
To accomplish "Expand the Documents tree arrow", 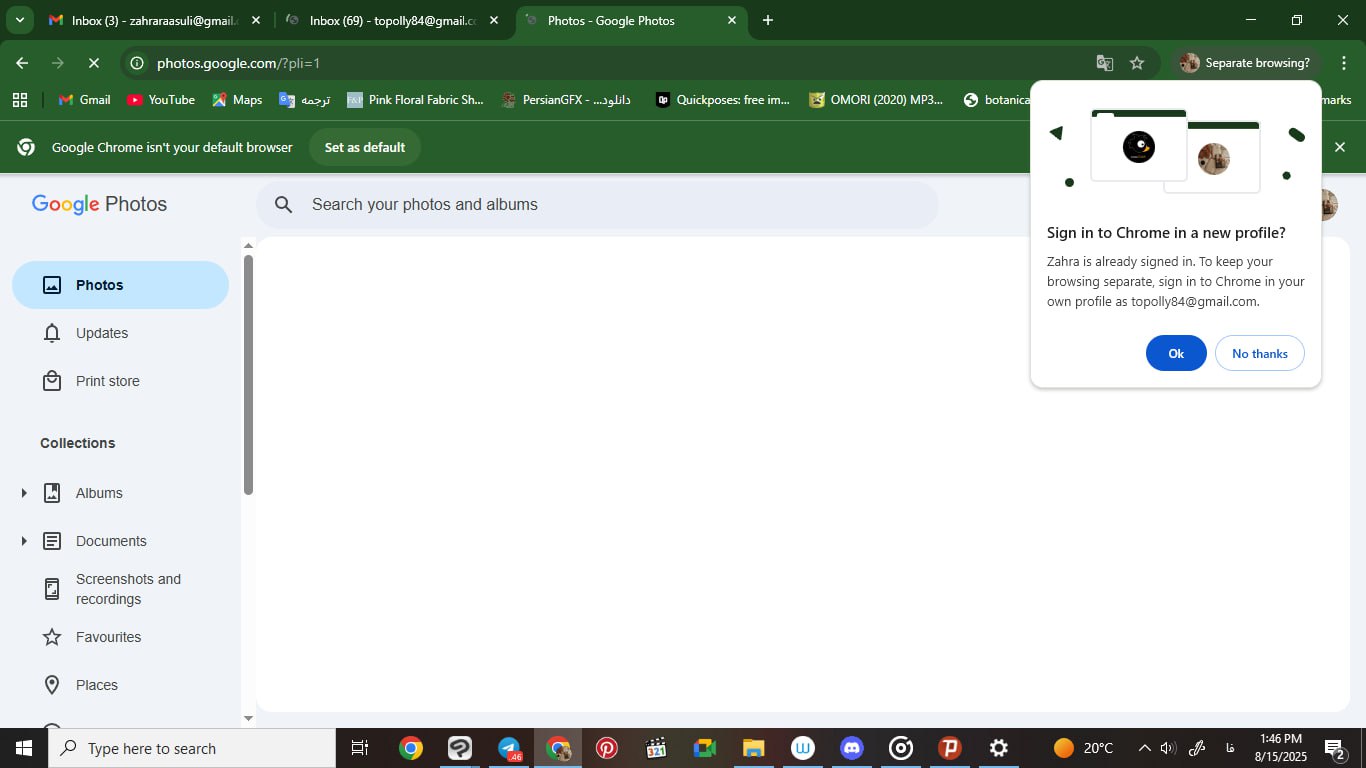I will pos(24,541).
